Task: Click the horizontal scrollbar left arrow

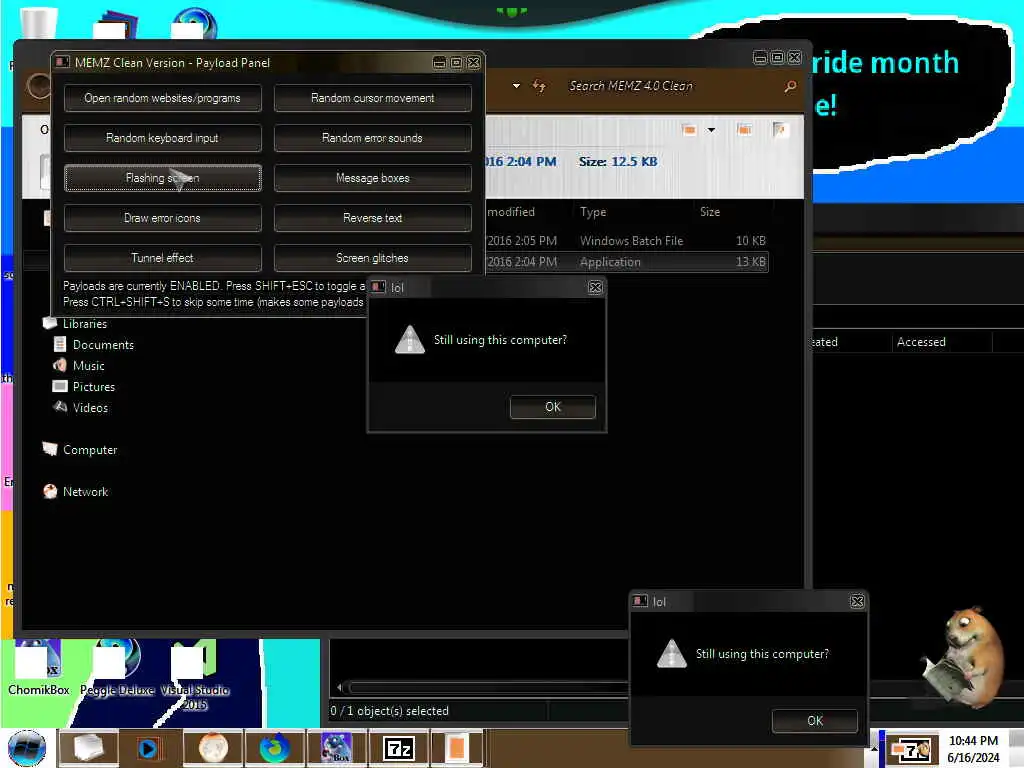Action: tap(340, 687)
